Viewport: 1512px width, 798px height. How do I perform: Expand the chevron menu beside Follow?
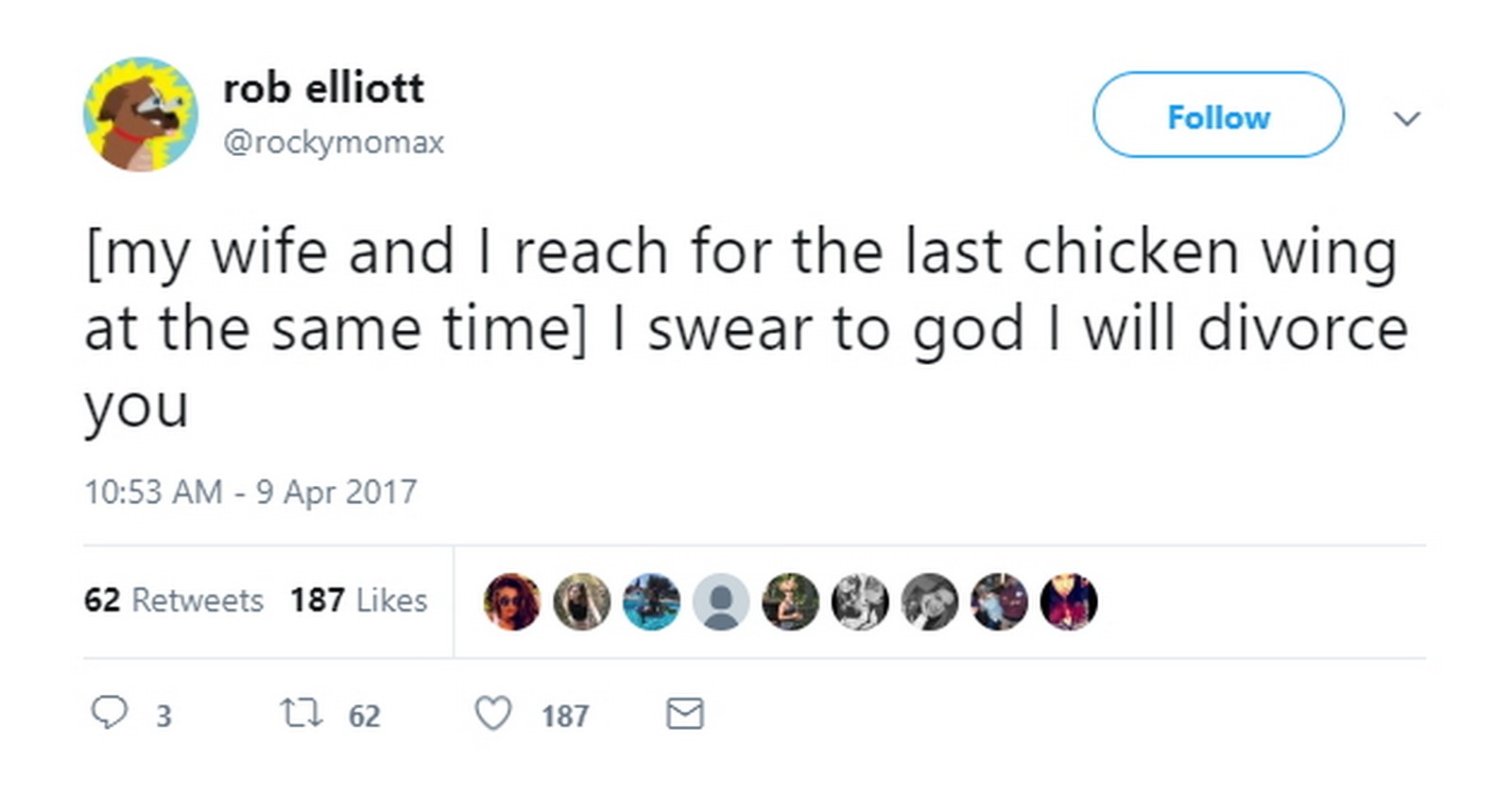coord(1407,118)
